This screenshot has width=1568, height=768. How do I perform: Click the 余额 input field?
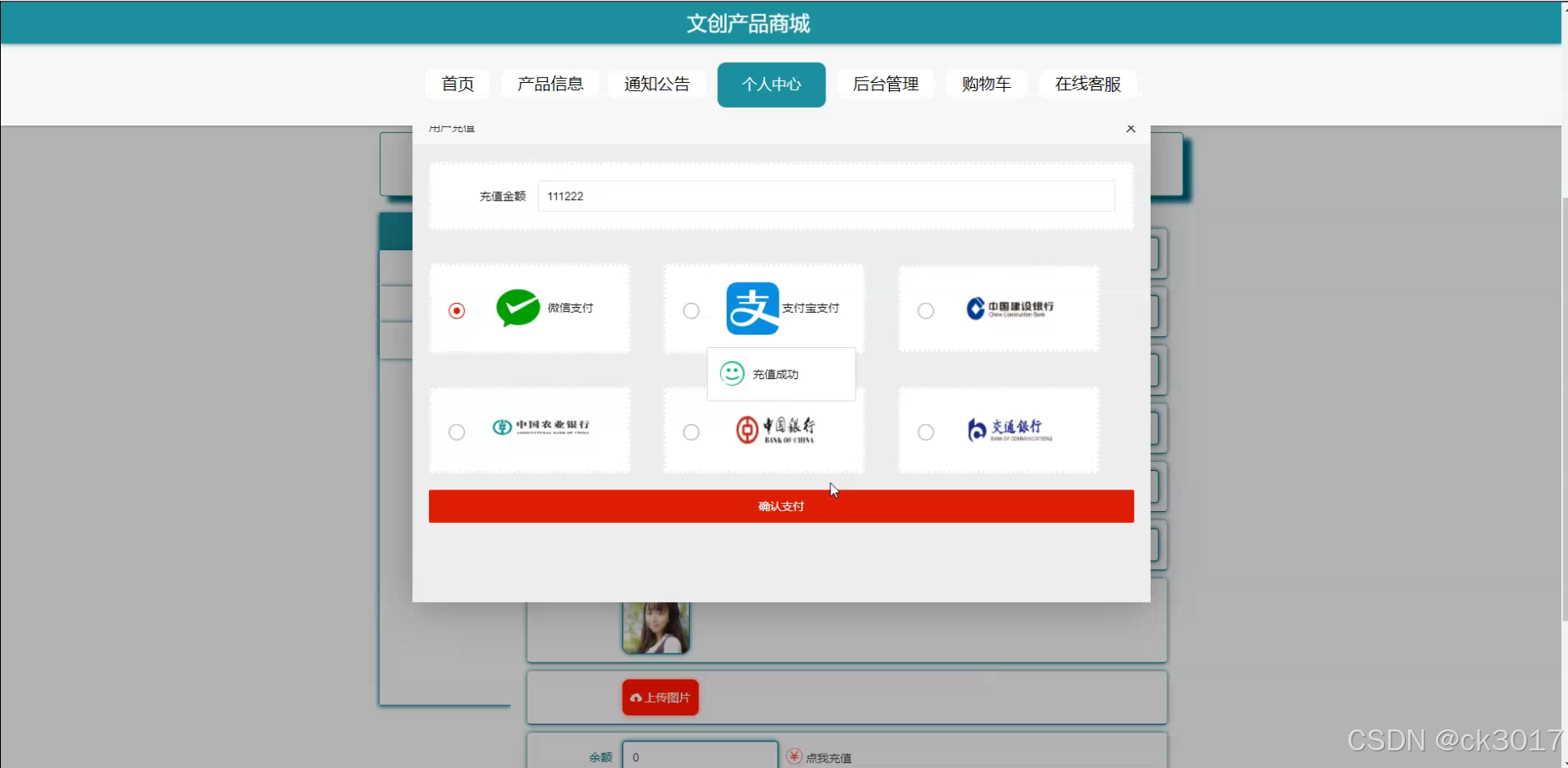pyautogui.click(x=700, y=755)
